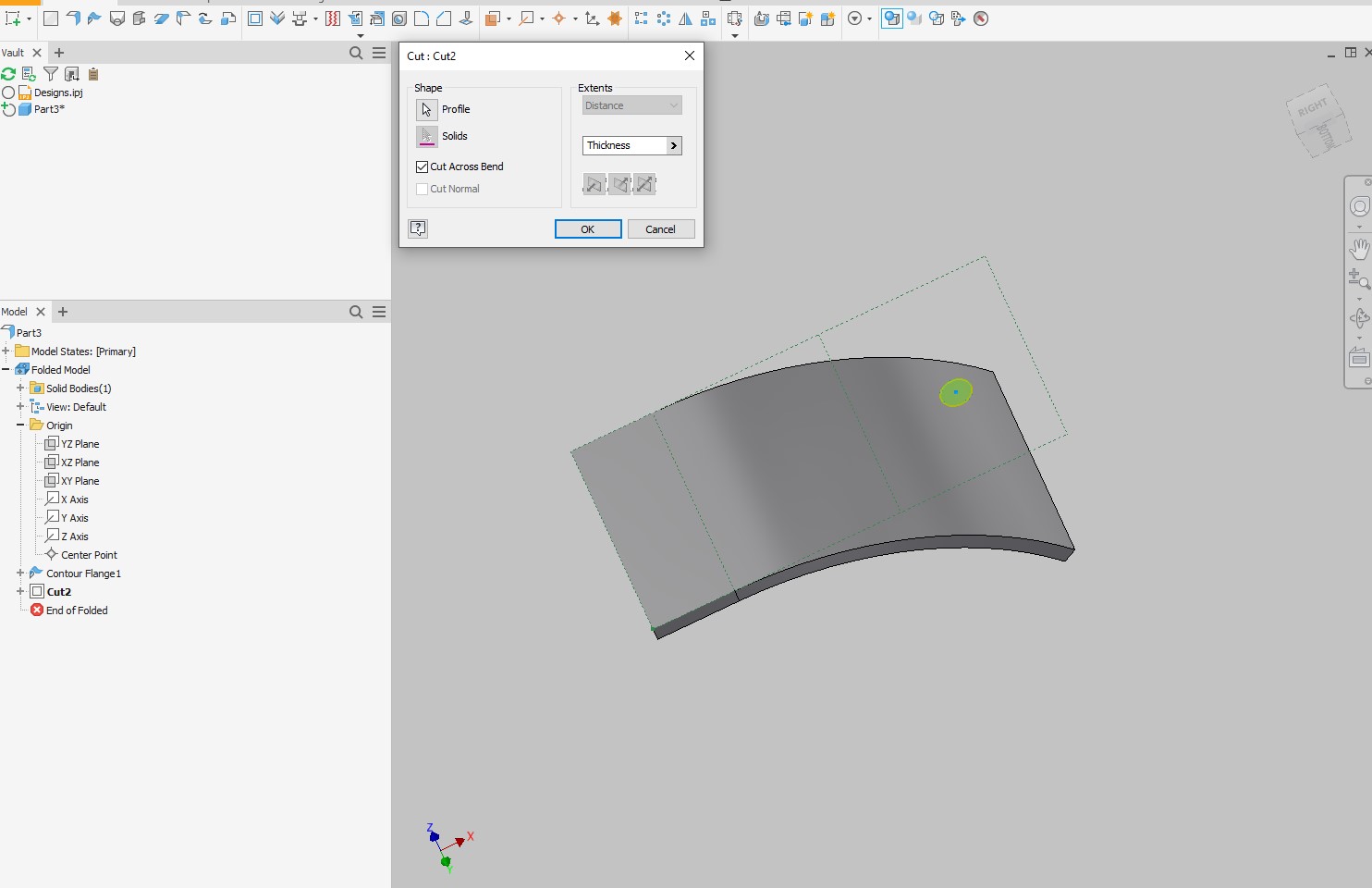Click the Thickness distance input field

(x=625, y=145)
